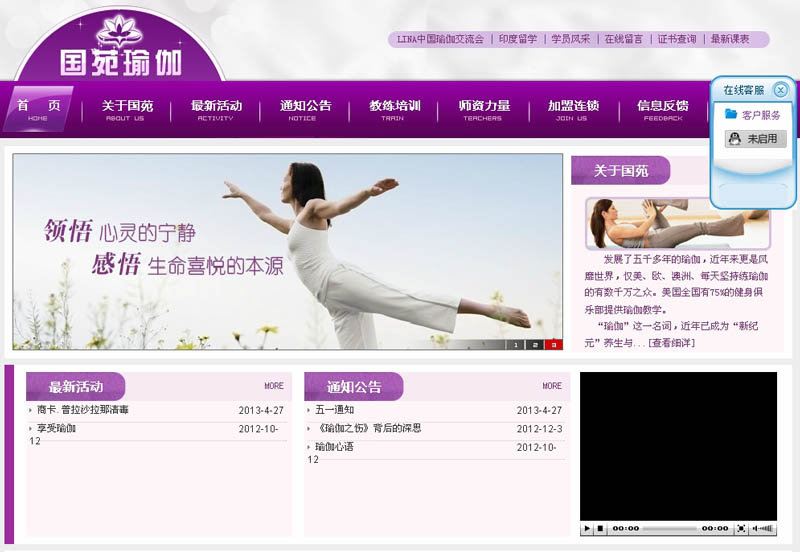Switch banner to slide 1
This screenshot has height=552, width=800.
(x=516, y=344)
